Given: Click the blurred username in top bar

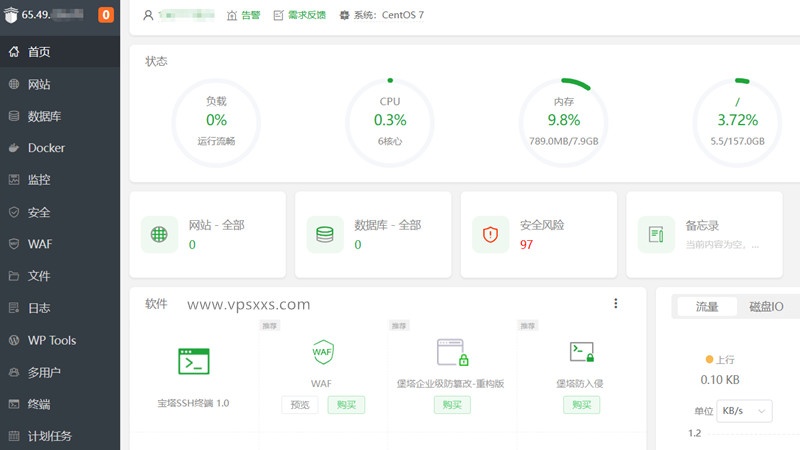Looking at the screenshot, I should [186, 15].
